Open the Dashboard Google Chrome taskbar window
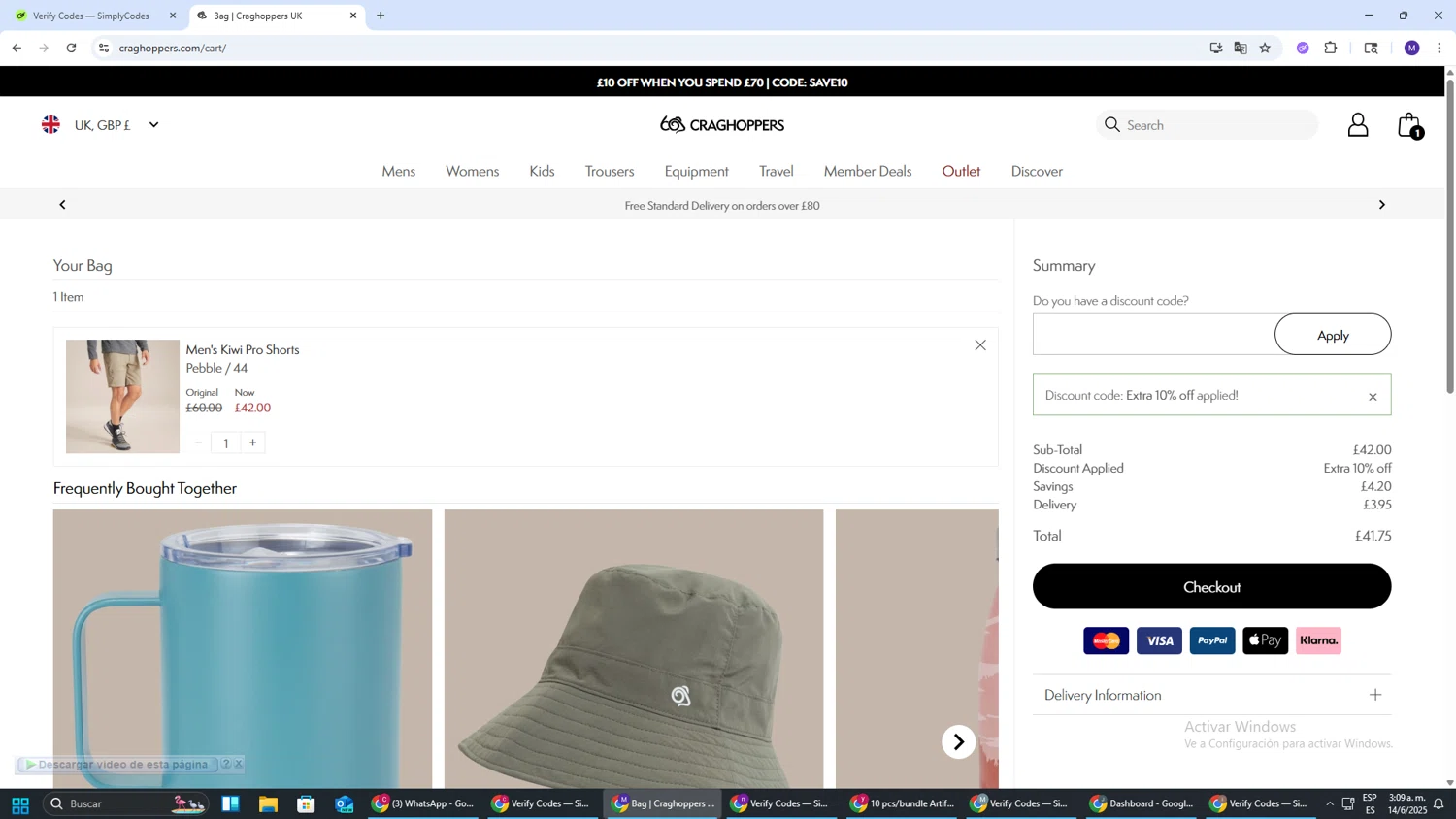 (1142, 803)
